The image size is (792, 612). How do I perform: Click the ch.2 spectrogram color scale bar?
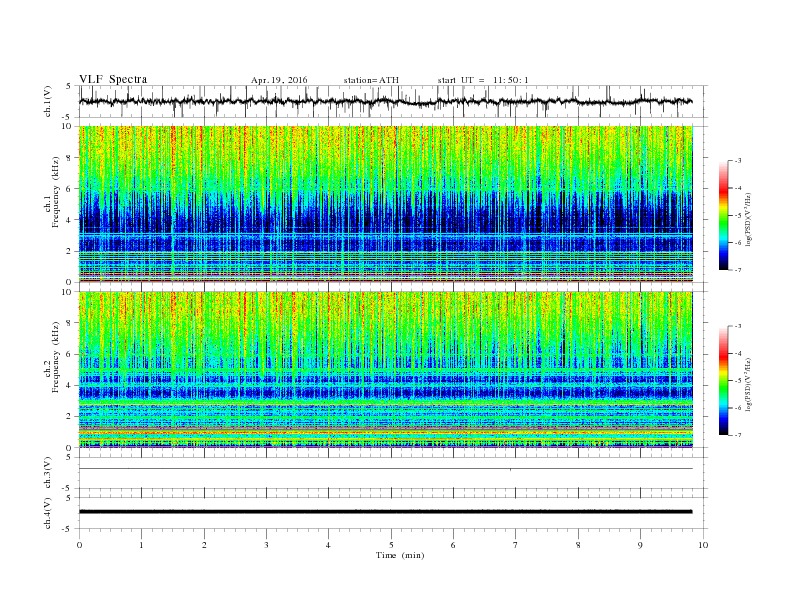pyautogui.click(x=723, y=380)
